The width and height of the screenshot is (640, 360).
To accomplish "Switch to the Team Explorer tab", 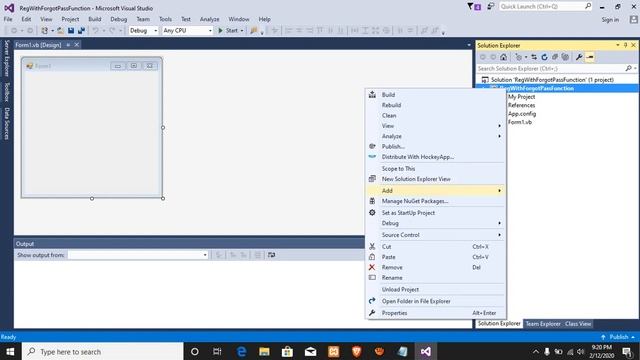I will click(543, 324).
